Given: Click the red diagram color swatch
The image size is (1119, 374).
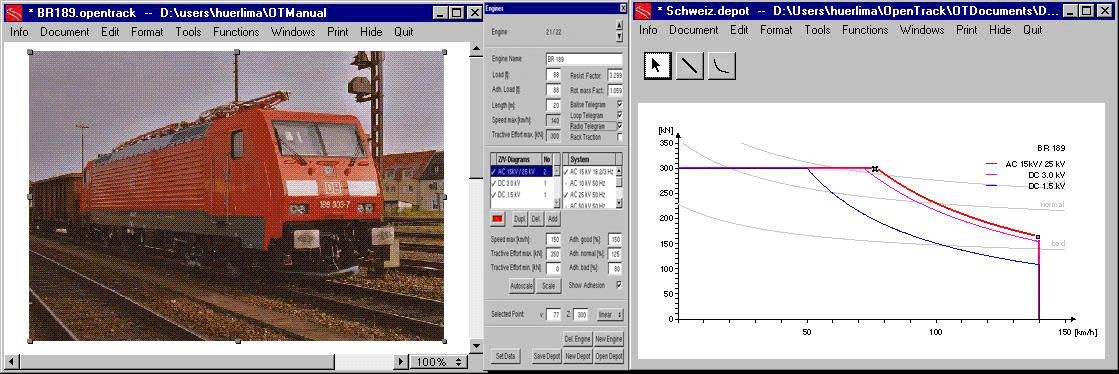Looking at the screenshot, I should click(x=498, y=218).
